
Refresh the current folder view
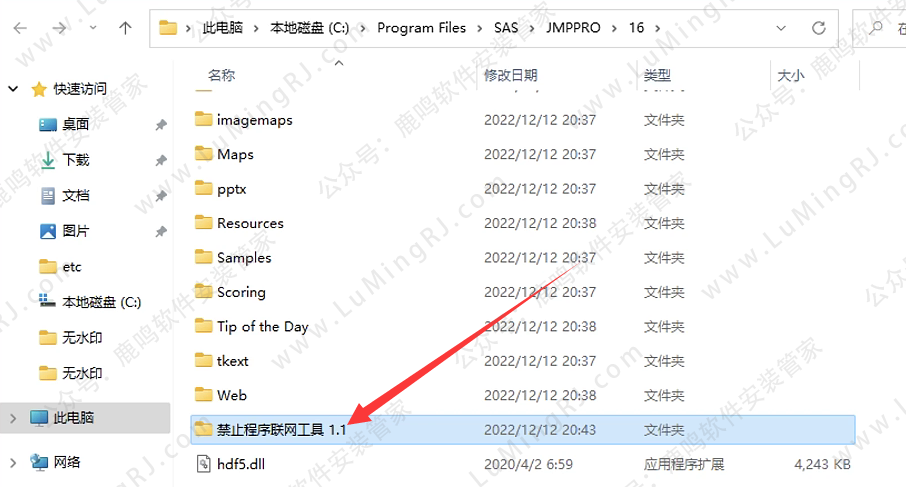point(818,28)
